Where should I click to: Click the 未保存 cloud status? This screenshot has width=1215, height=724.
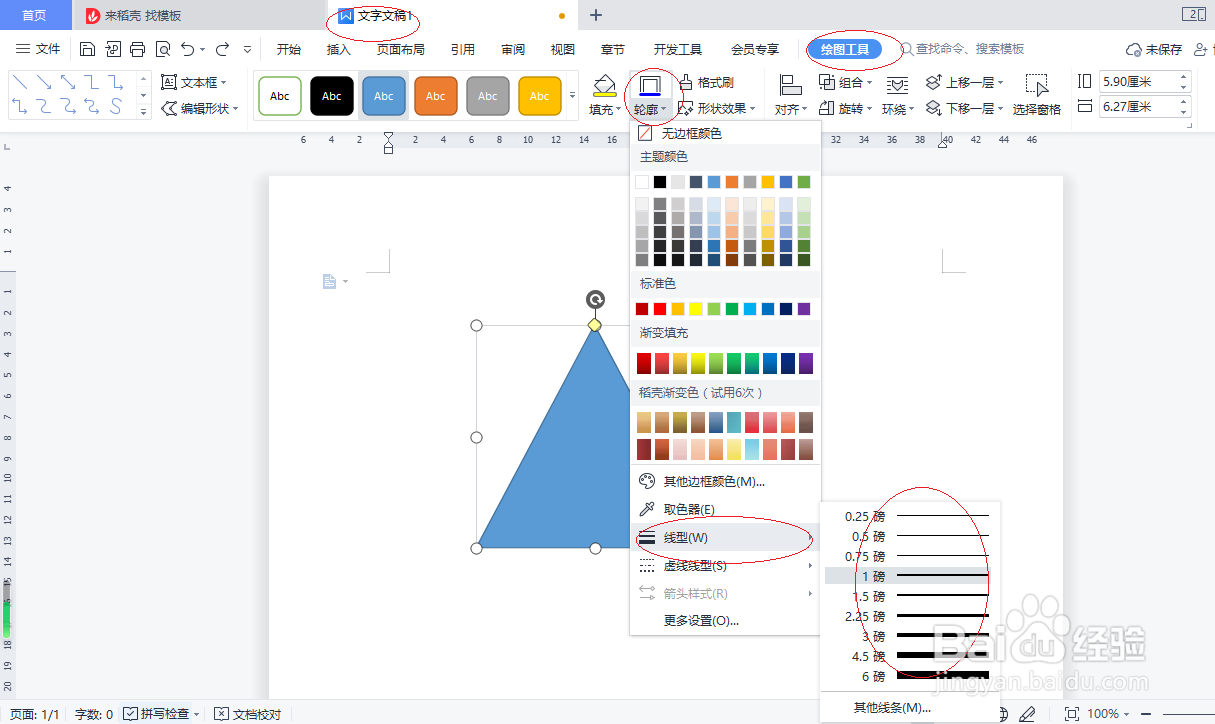1154,49
